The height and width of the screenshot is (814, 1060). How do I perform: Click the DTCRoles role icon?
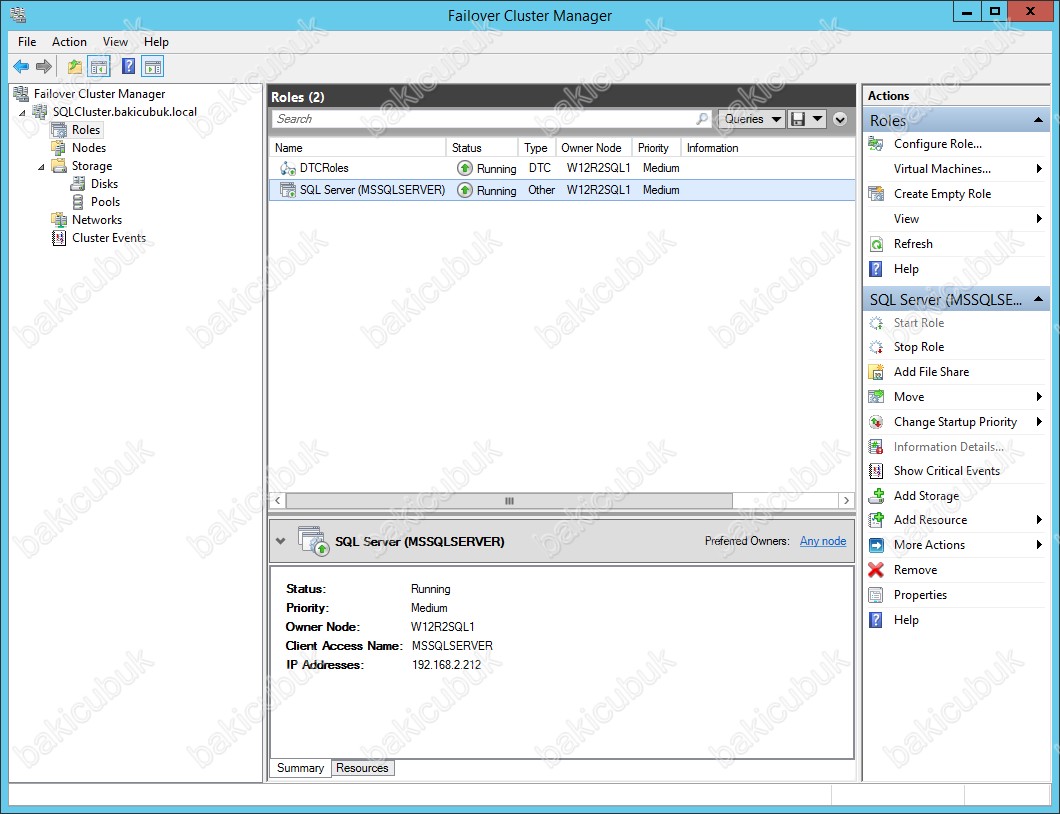tap(287, 168)
